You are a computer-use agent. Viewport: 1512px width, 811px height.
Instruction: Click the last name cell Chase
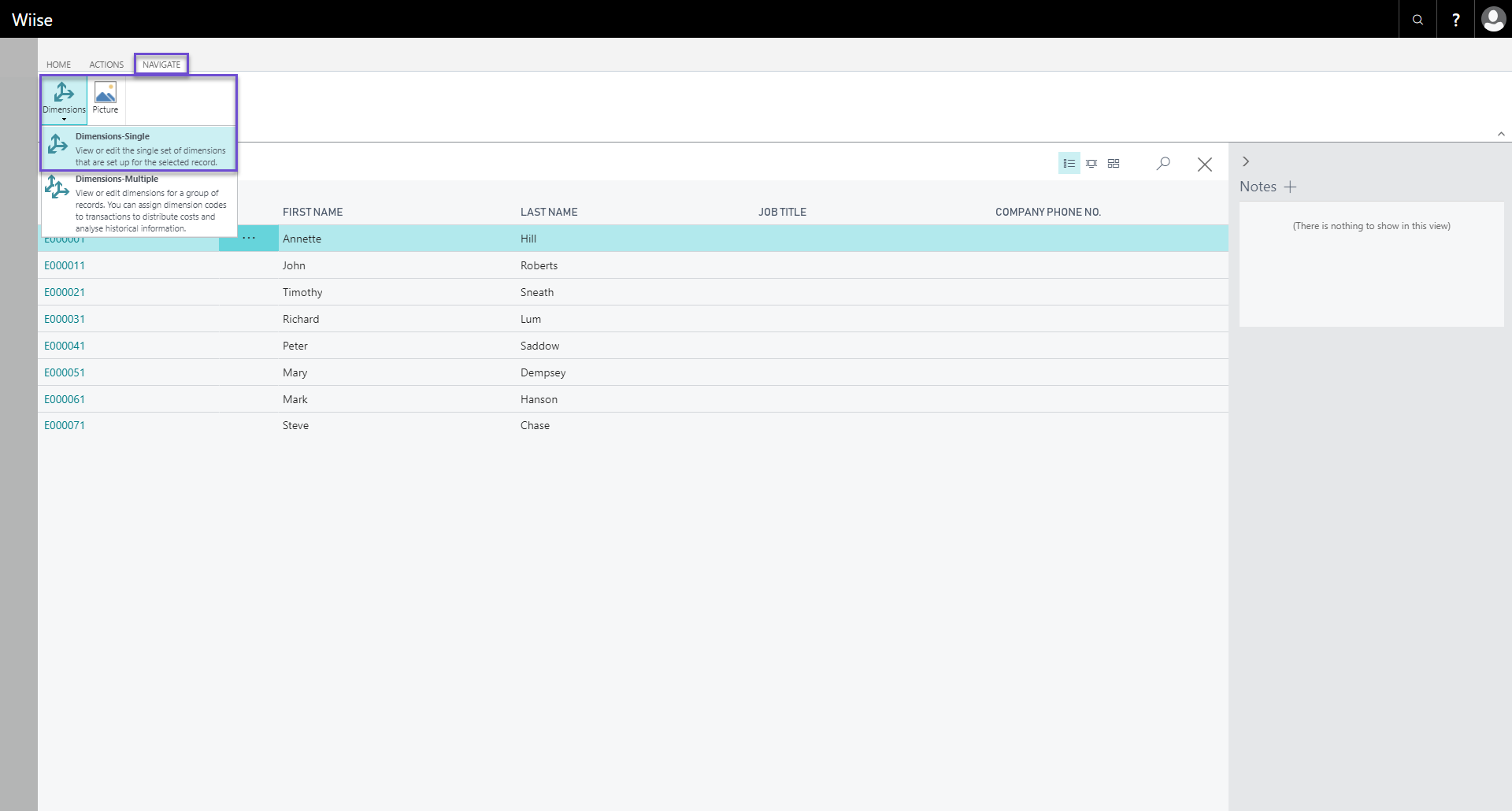tap(535, 425)
